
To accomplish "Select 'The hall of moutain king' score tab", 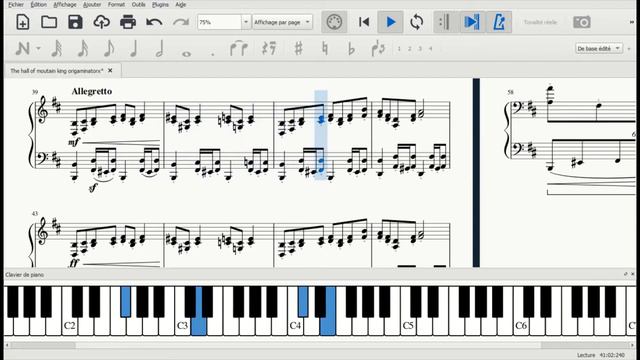I will (57, 71).
